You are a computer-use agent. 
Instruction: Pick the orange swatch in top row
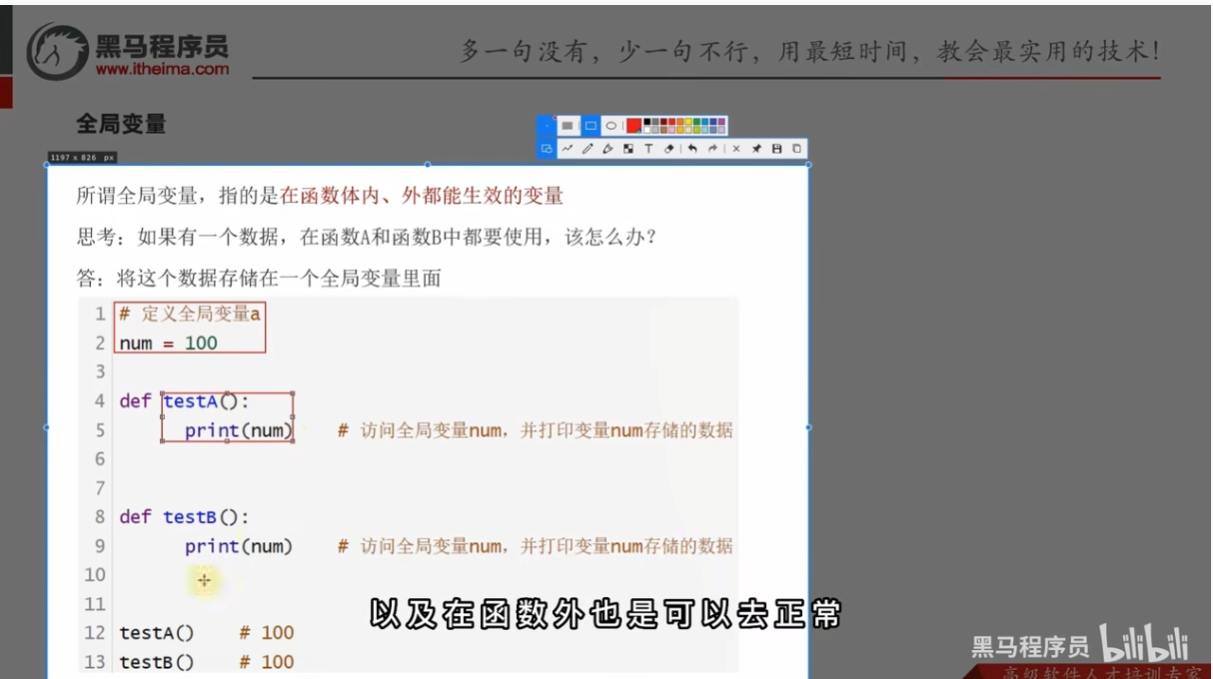point(680,121)
